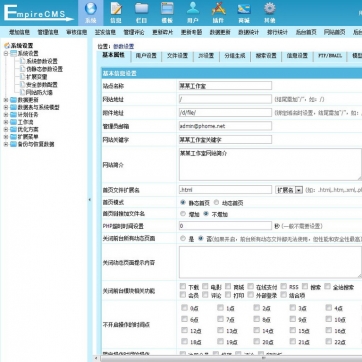Expand the 数据表与系统模型 tree node
This screenshot has width=362, height=362.
pos(6,107)
